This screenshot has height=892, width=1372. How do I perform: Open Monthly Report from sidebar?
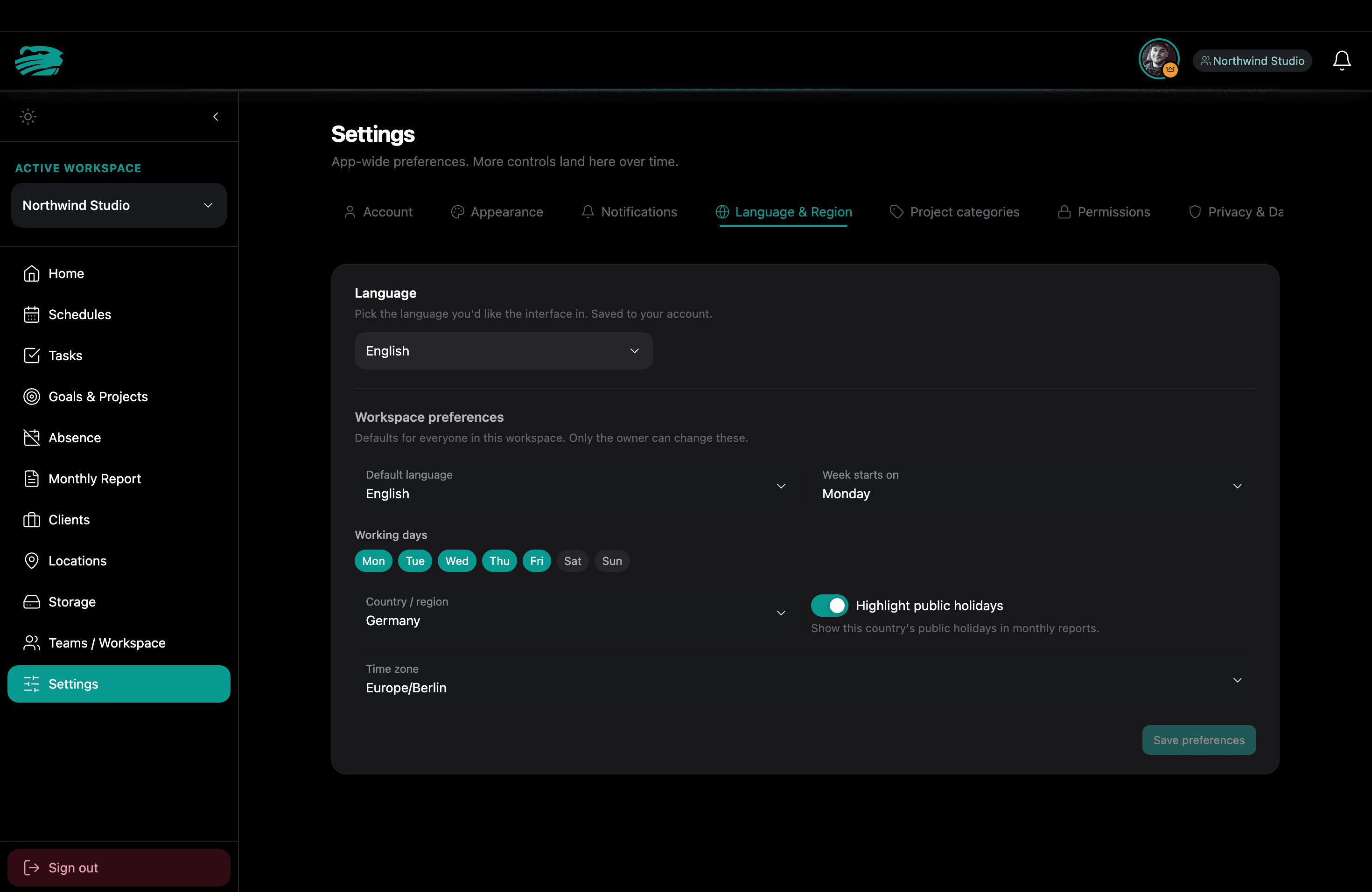119,479
